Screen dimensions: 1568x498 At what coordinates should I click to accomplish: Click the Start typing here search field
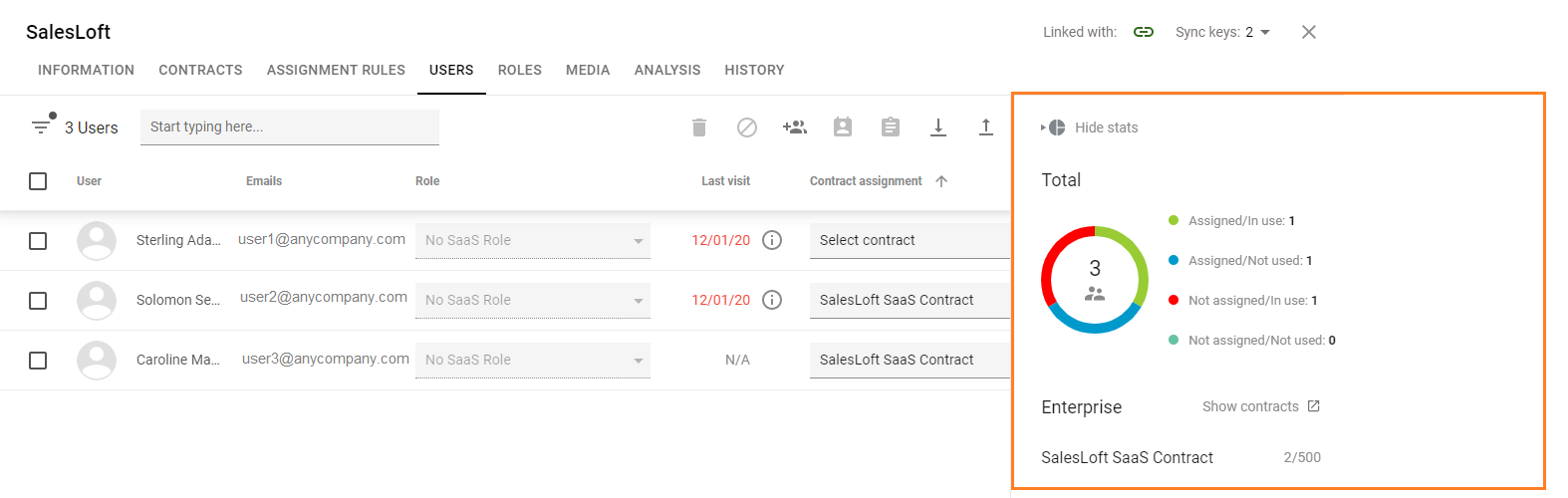point(290,126)
